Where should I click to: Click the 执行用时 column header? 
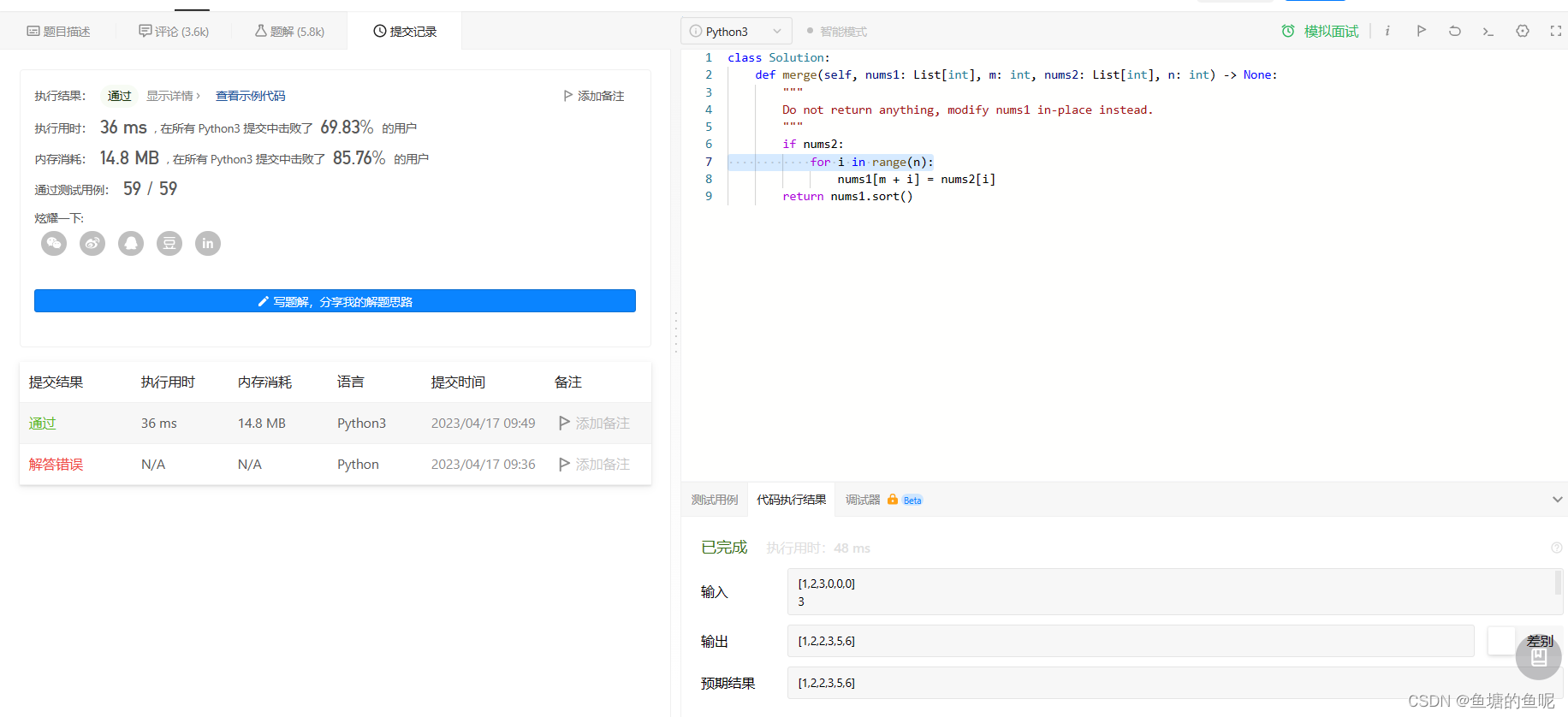[168, 382]
